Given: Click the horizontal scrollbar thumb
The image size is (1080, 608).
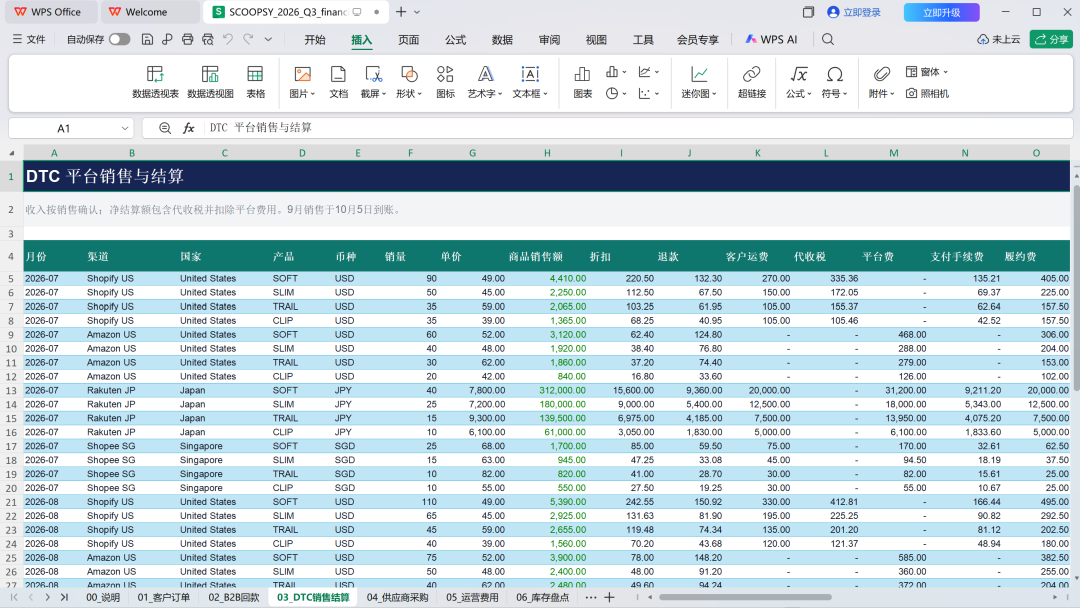Looking at the screenshot, I should click(x=745, y=597).
